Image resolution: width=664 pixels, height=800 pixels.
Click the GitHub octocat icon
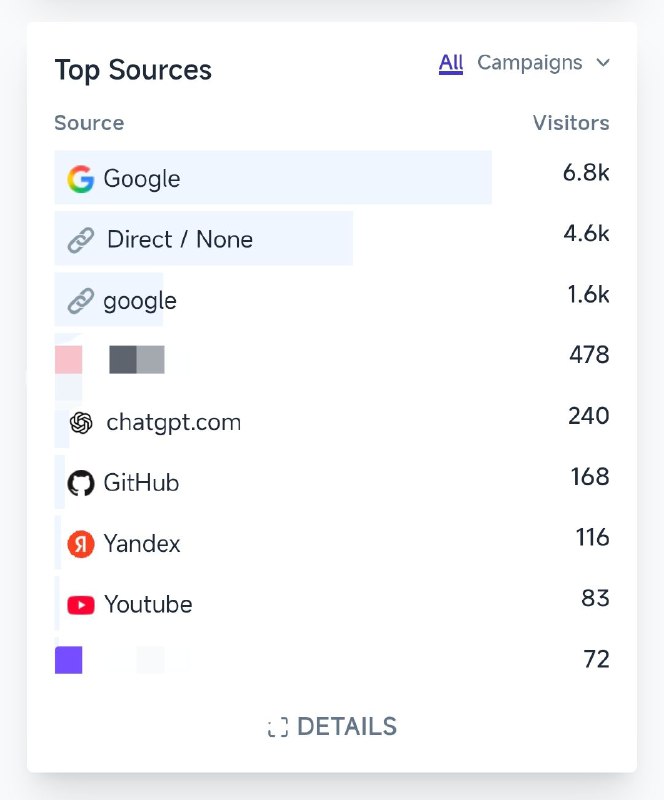(x=80, y=484)
